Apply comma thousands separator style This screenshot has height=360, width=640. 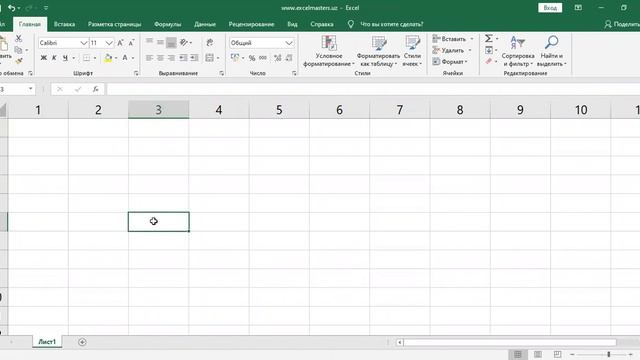(x=263, y=58)
